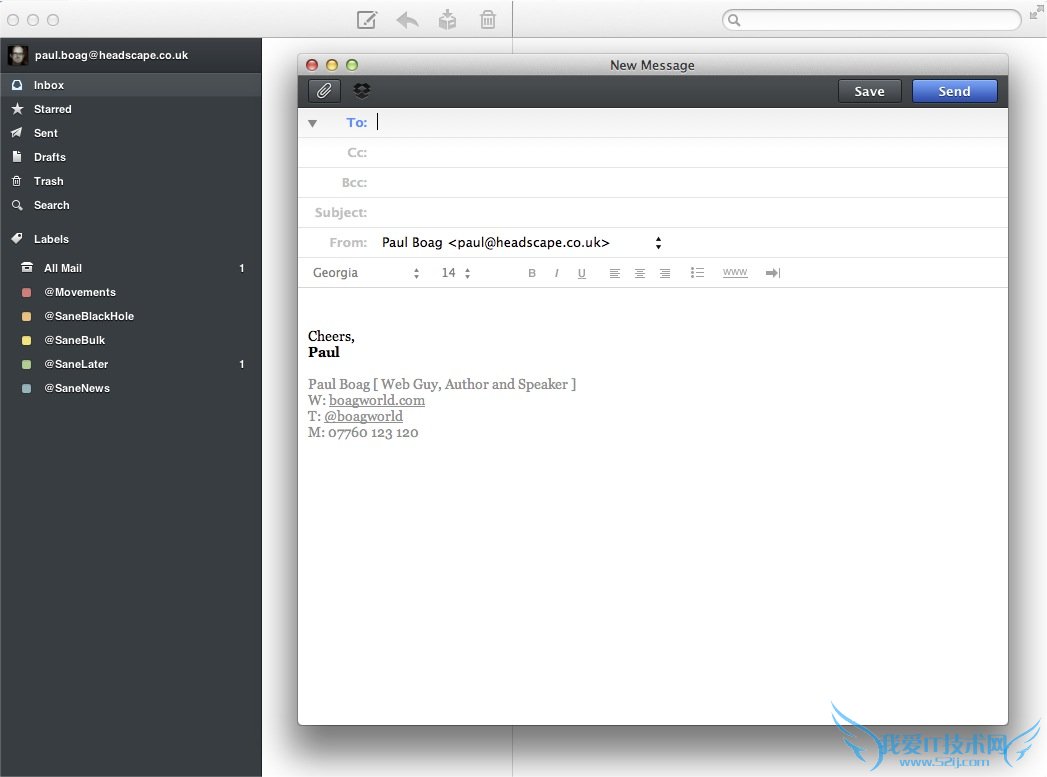Click the reply icon in the top toolbar

coord(407,19)
